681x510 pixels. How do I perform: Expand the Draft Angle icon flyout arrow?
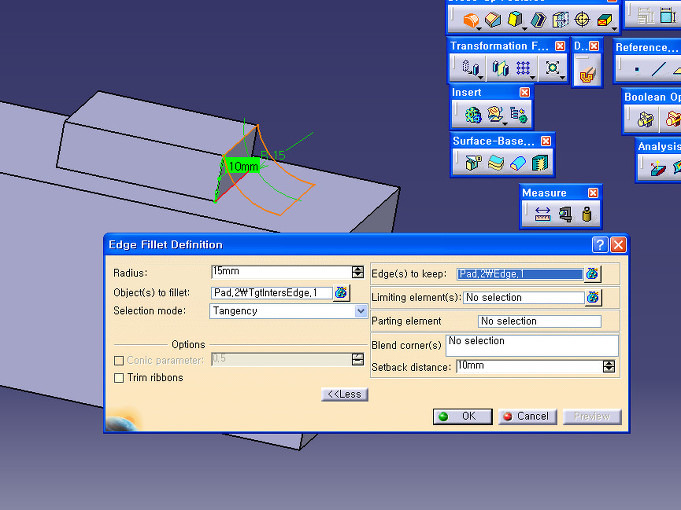(525, 29)
